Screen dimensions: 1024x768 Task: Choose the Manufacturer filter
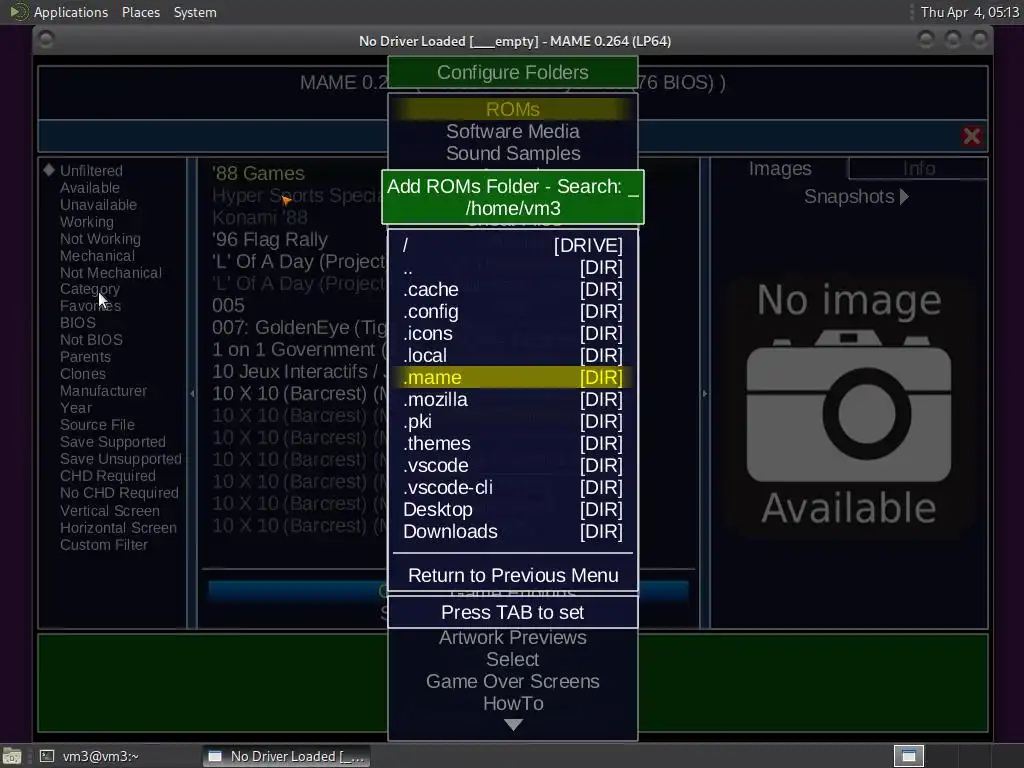coord(103,391)
